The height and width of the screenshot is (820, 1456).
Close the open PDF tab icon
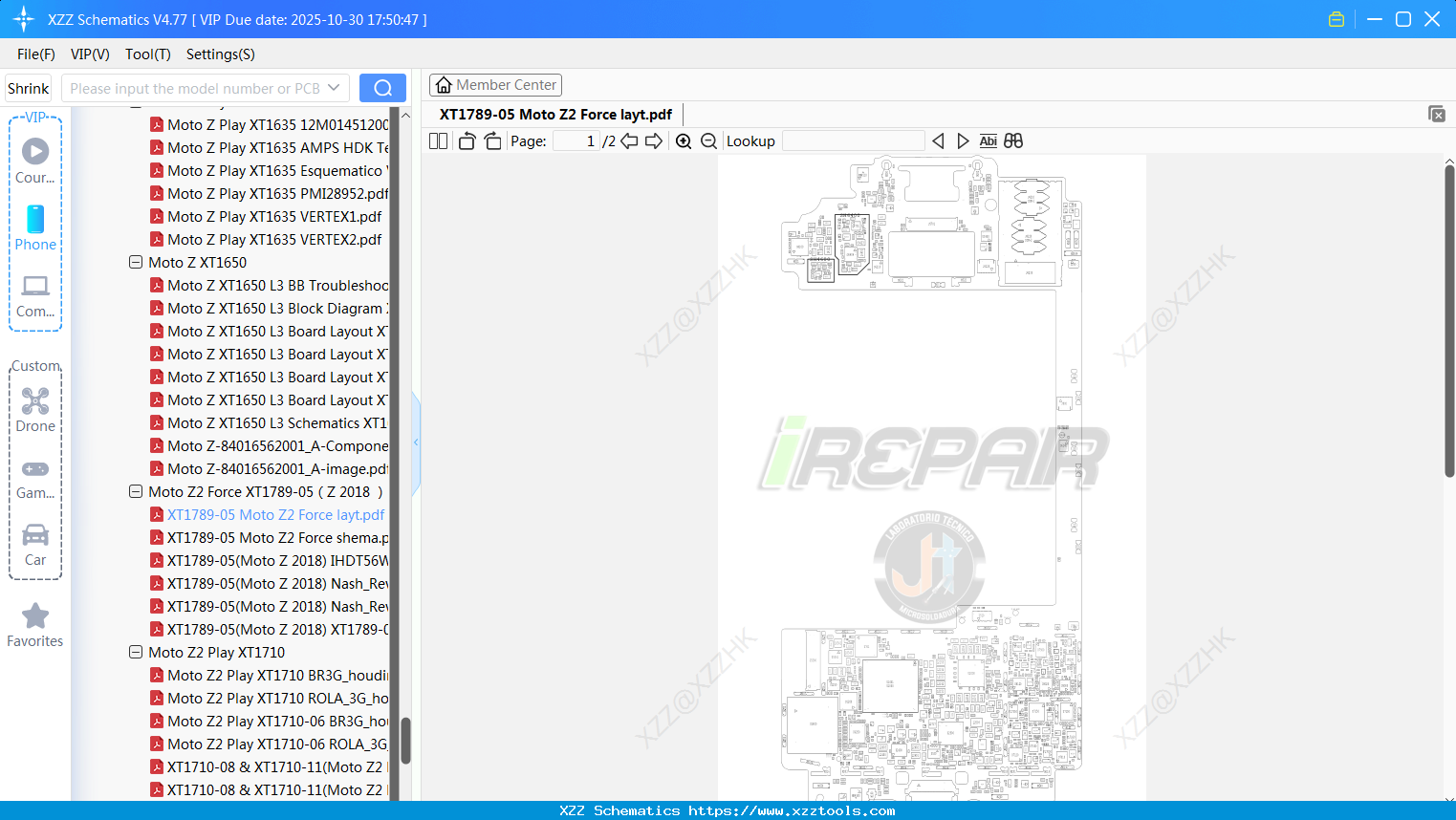click(1436, 114)
